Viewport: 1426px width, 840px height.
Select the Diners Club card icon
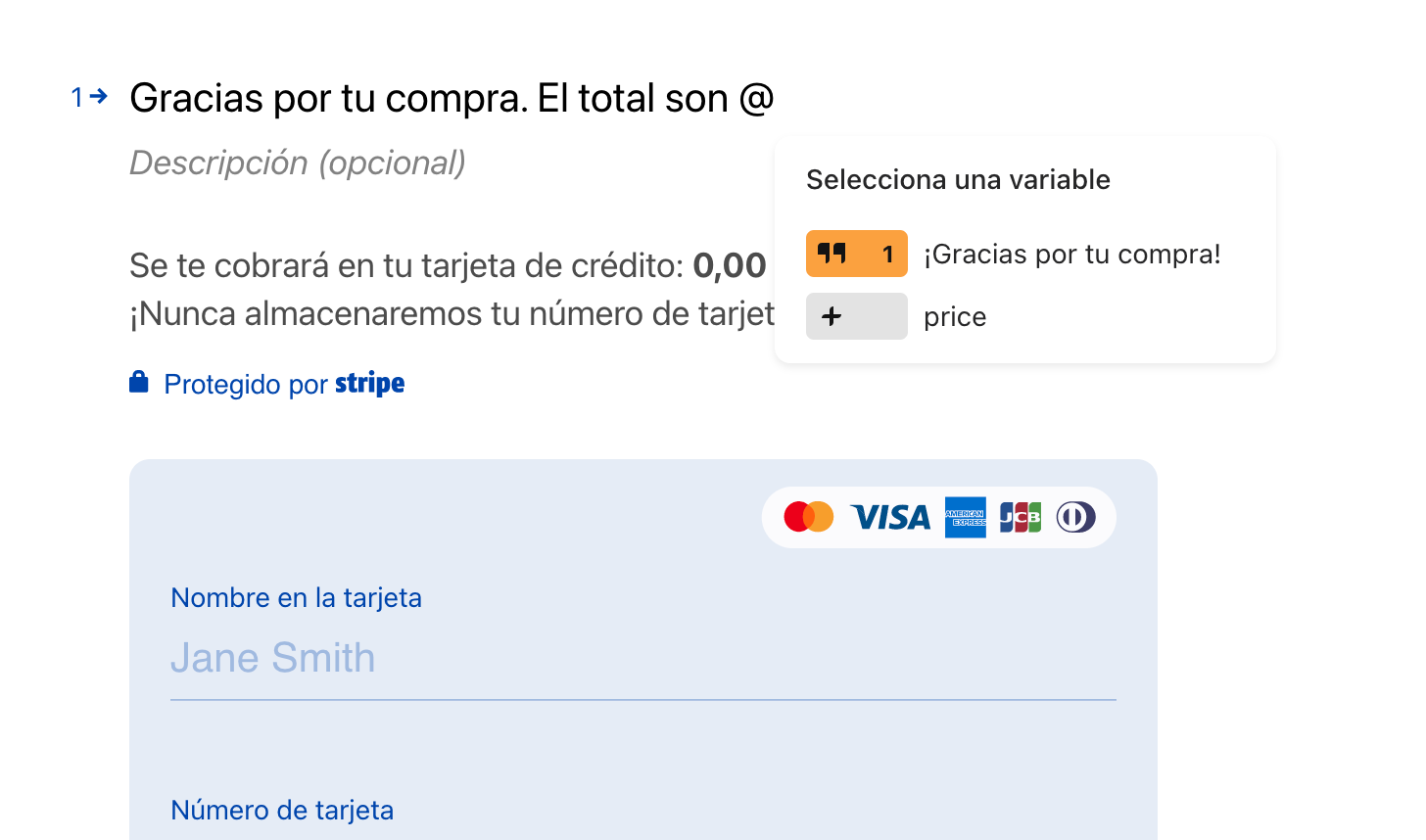[1074, 517]
